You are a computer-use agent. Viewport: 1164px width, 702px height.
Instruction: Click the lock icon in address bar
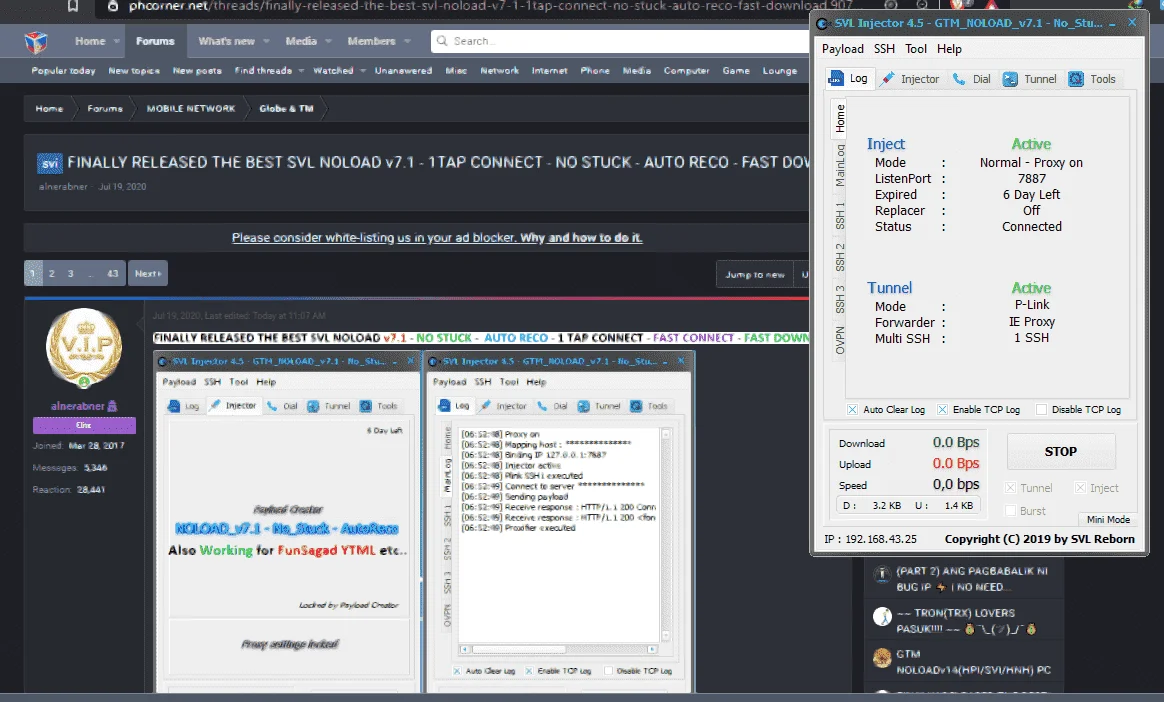[x=113, y=6]
